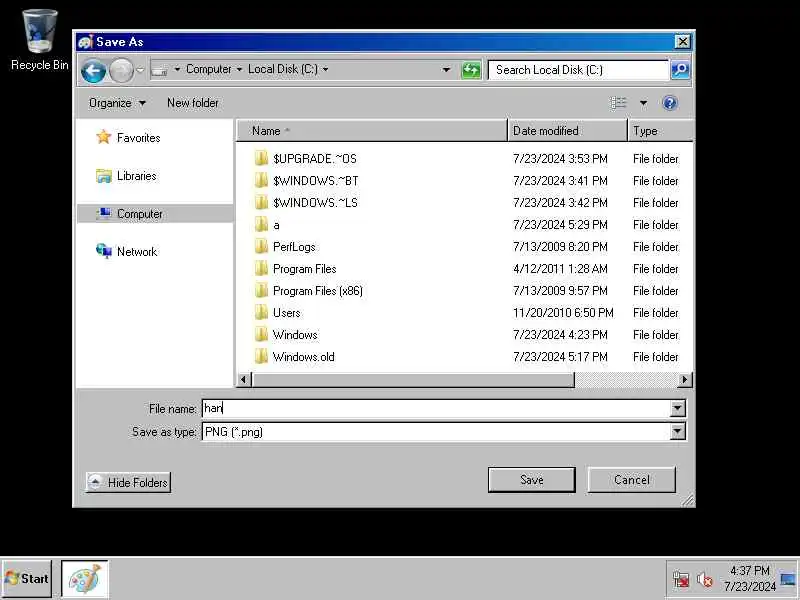
Task: Click the Paint taskbar icon
Action: [x=85, y=579]
